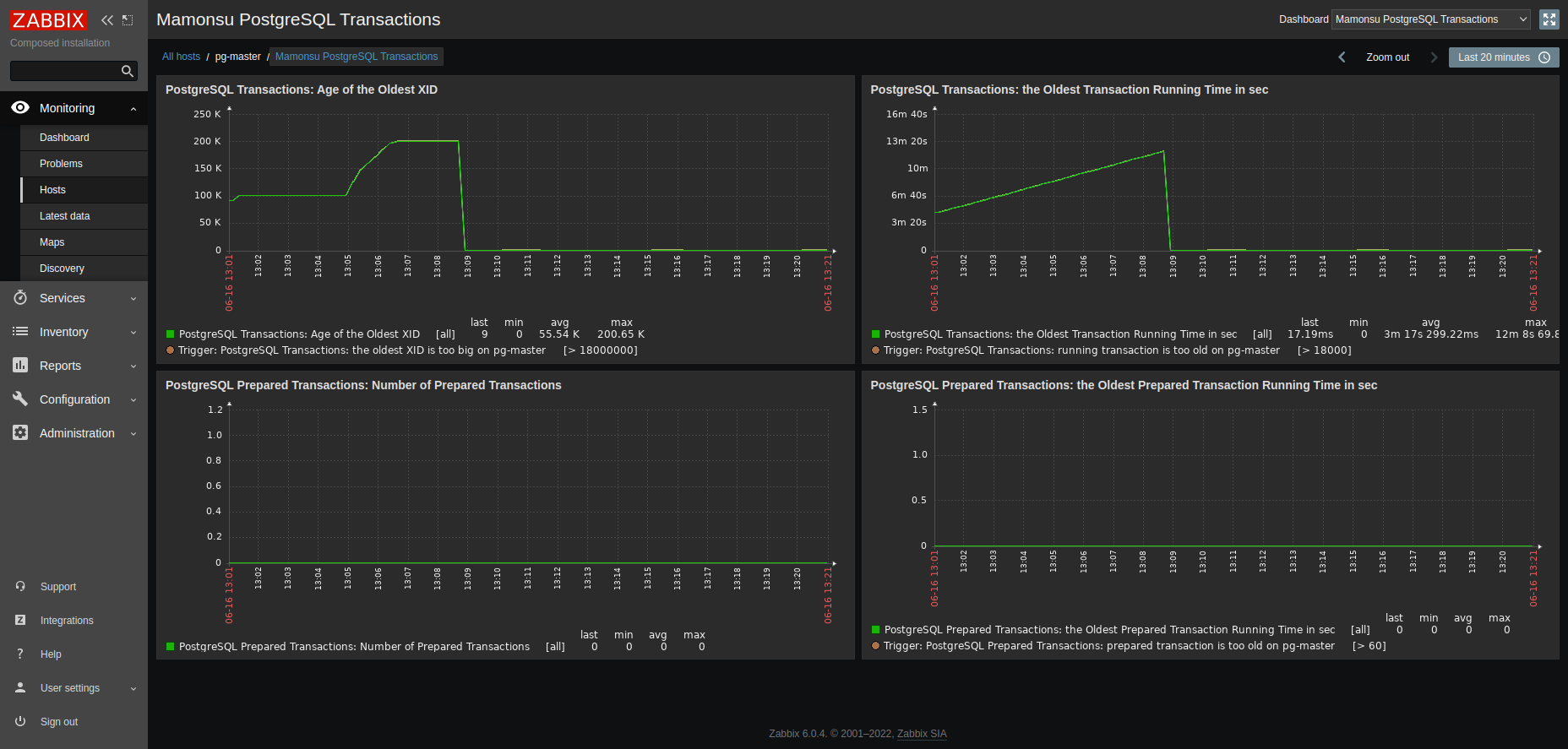Click the Services clock icon
The height and width of the screenshot is (749, 1568).
[x=20, y=298]
